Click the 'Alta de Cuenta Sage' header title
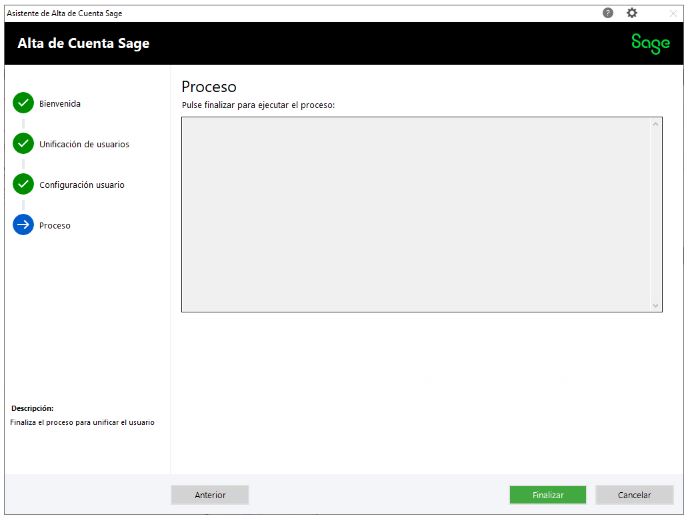691x520 pixels. coord(83,43)
